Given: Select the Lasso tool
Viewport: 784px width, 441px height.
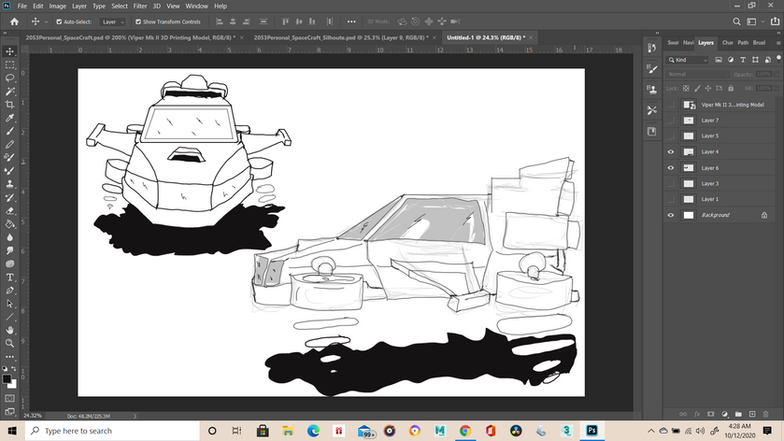Looking at the screenshot, I should tap(9, 77).
